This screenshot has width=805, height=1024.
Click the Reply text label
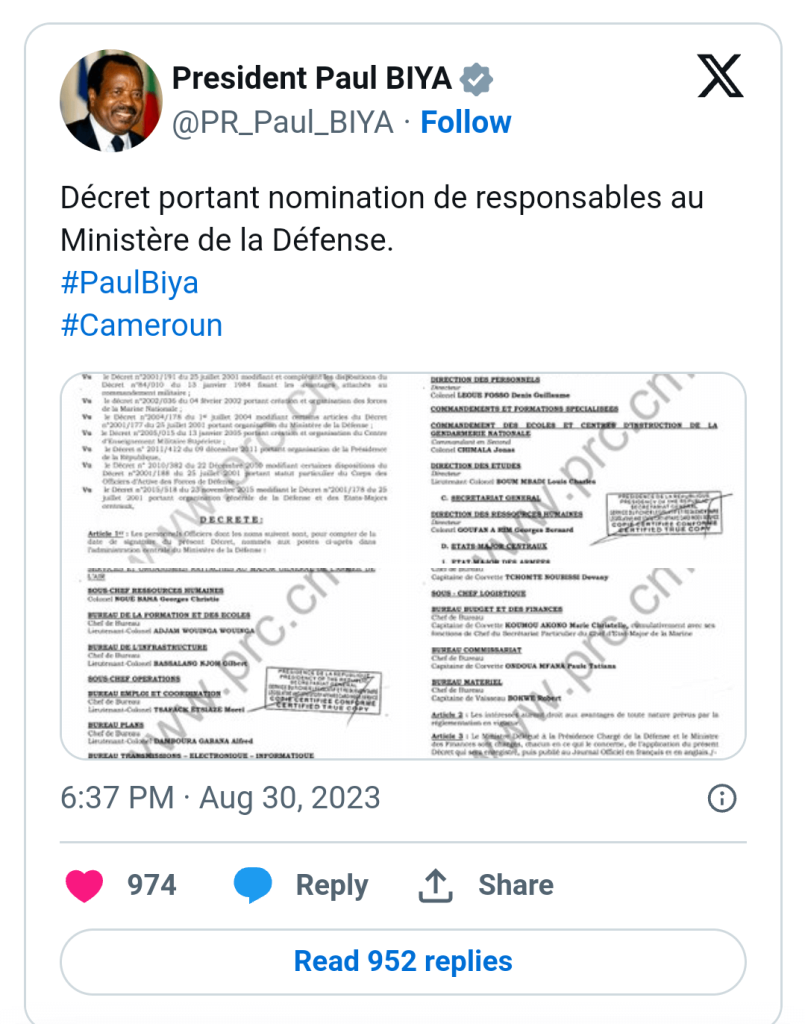coord(332,885)
